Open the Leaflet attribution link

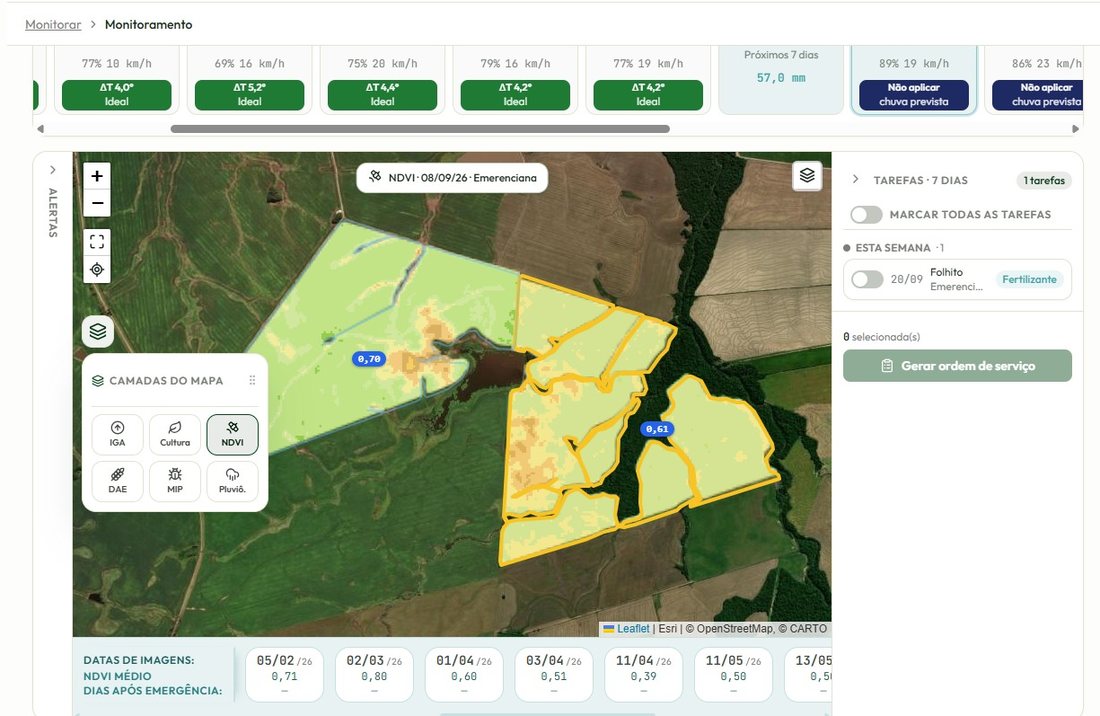click(633, 628)
